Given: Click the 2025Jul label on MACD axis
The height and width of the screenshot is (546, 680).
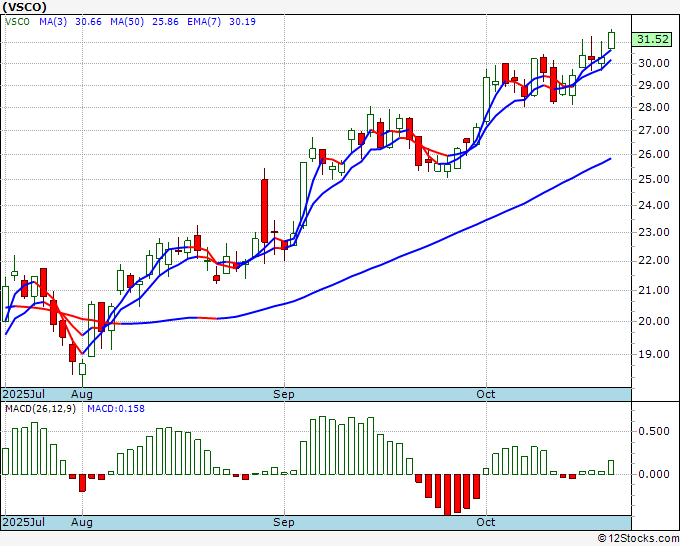Looking at the screenshot, I should [24, 522].
